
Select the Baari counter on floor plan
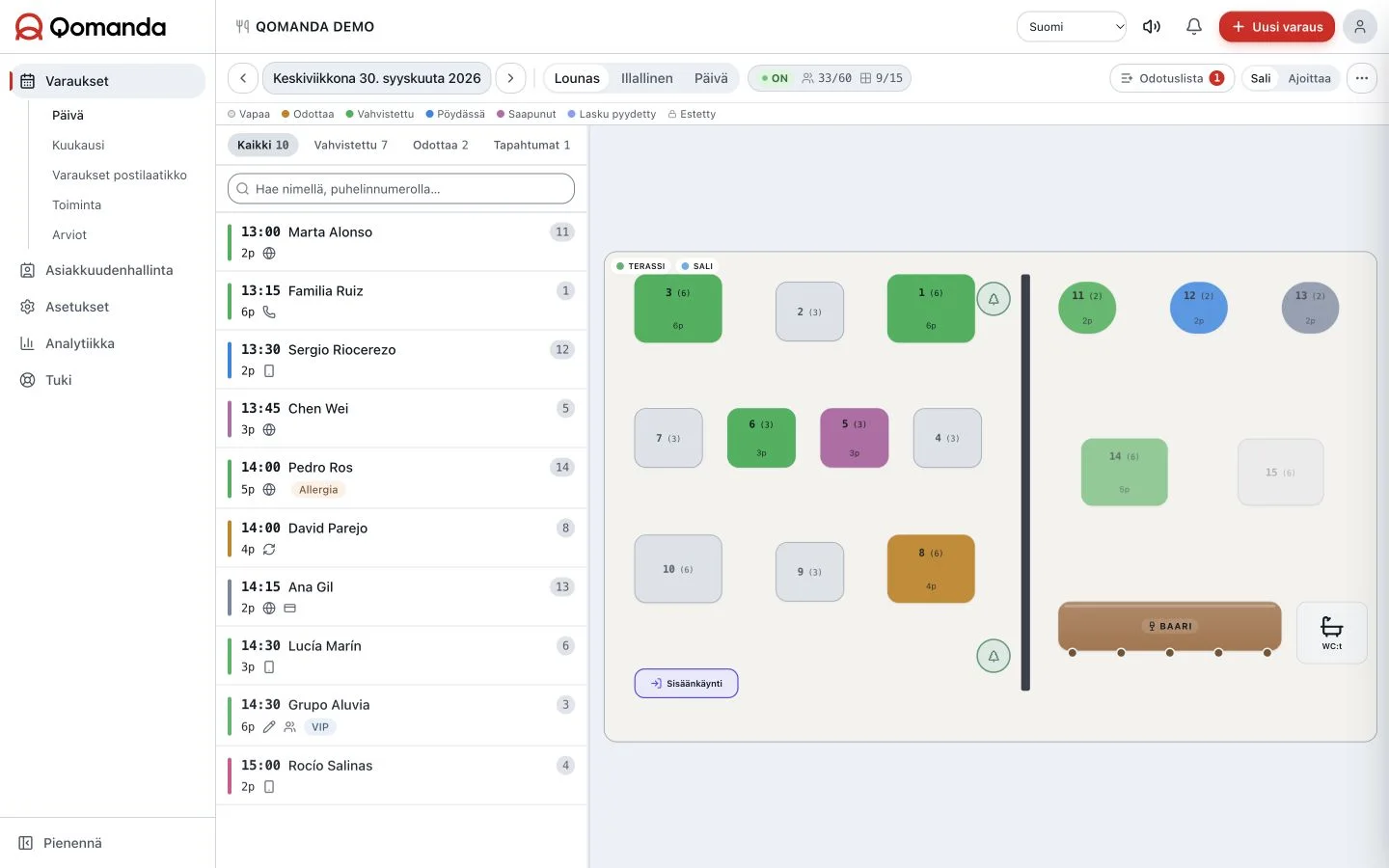[1170, 627]
